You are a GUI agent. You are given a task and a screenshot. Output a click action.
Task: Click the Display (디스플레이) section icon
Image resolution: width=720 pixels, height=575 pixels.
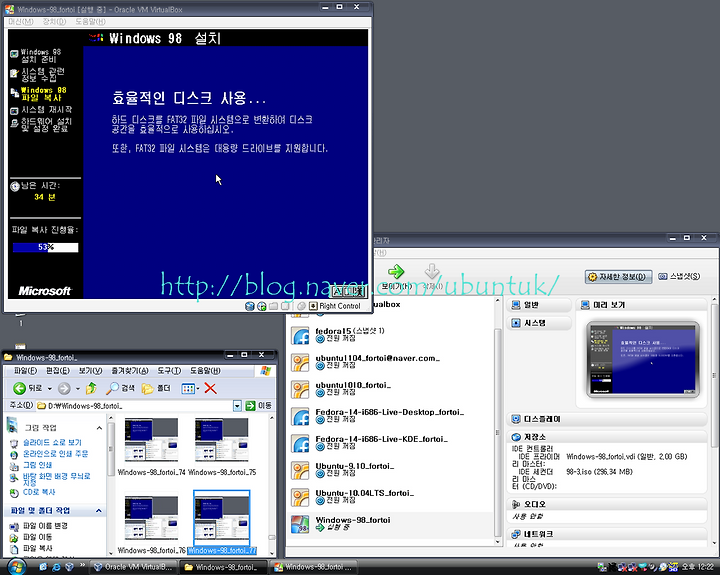[x=516, y=419]
